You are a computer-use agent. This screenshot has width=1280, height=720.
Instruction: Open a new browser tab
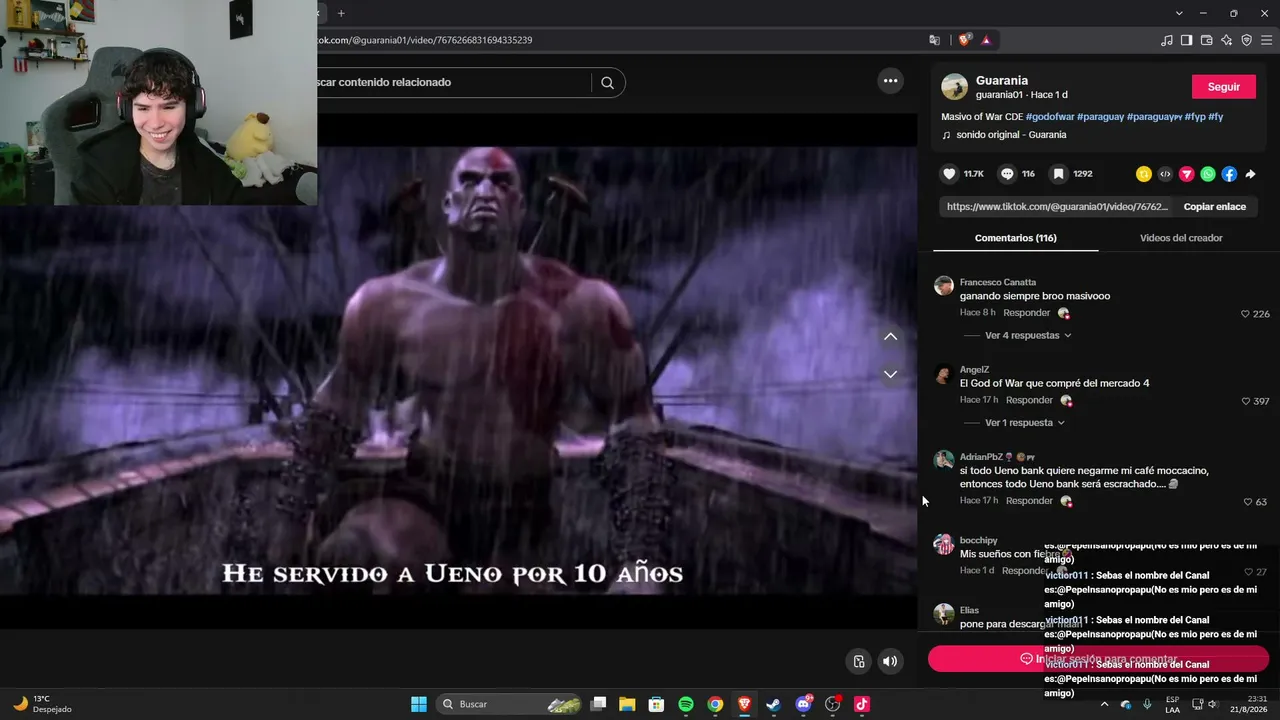[341, 13]
